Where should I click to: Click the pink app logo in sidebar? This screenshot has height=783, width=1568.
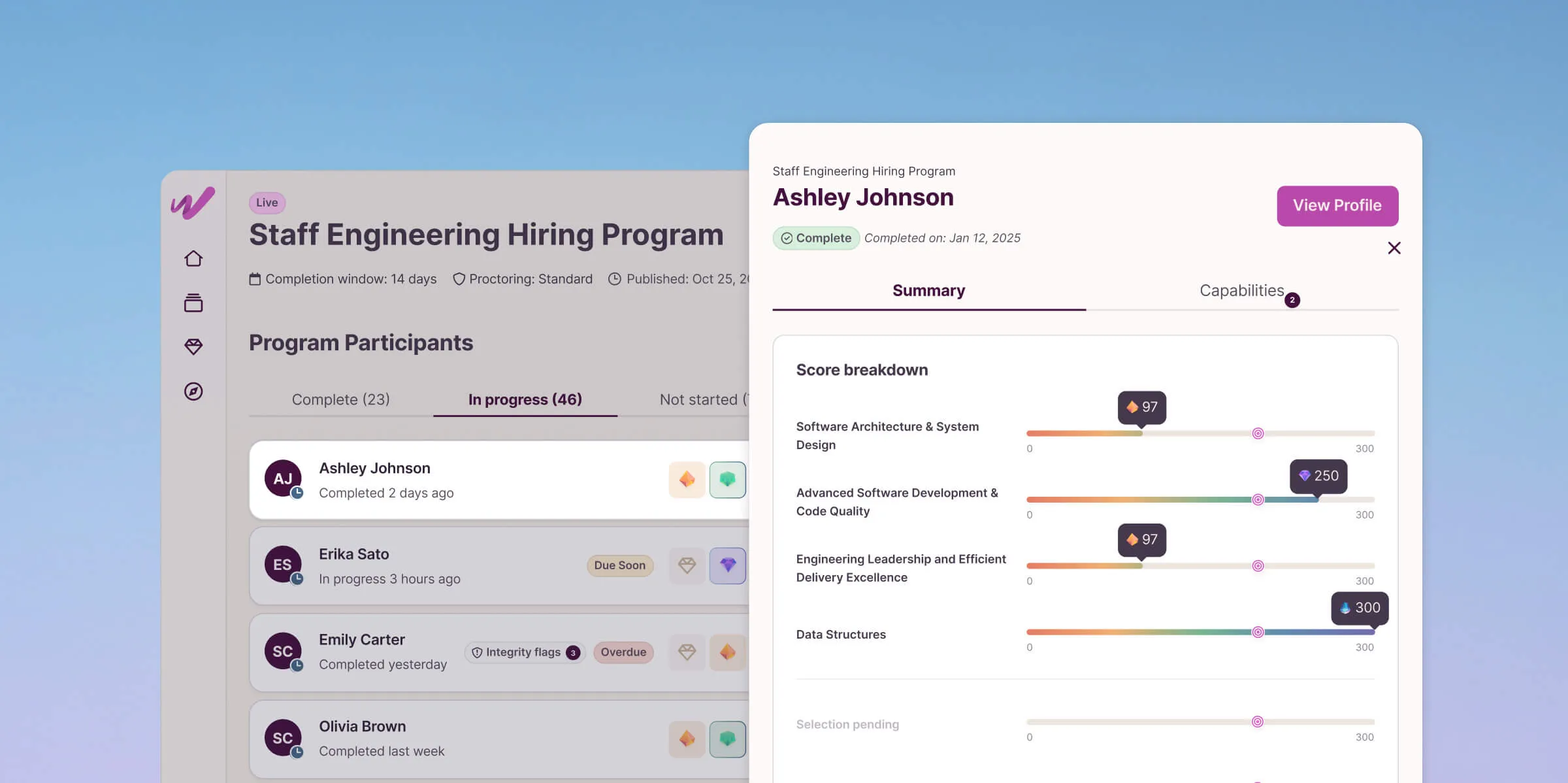[x=193, y=203]
